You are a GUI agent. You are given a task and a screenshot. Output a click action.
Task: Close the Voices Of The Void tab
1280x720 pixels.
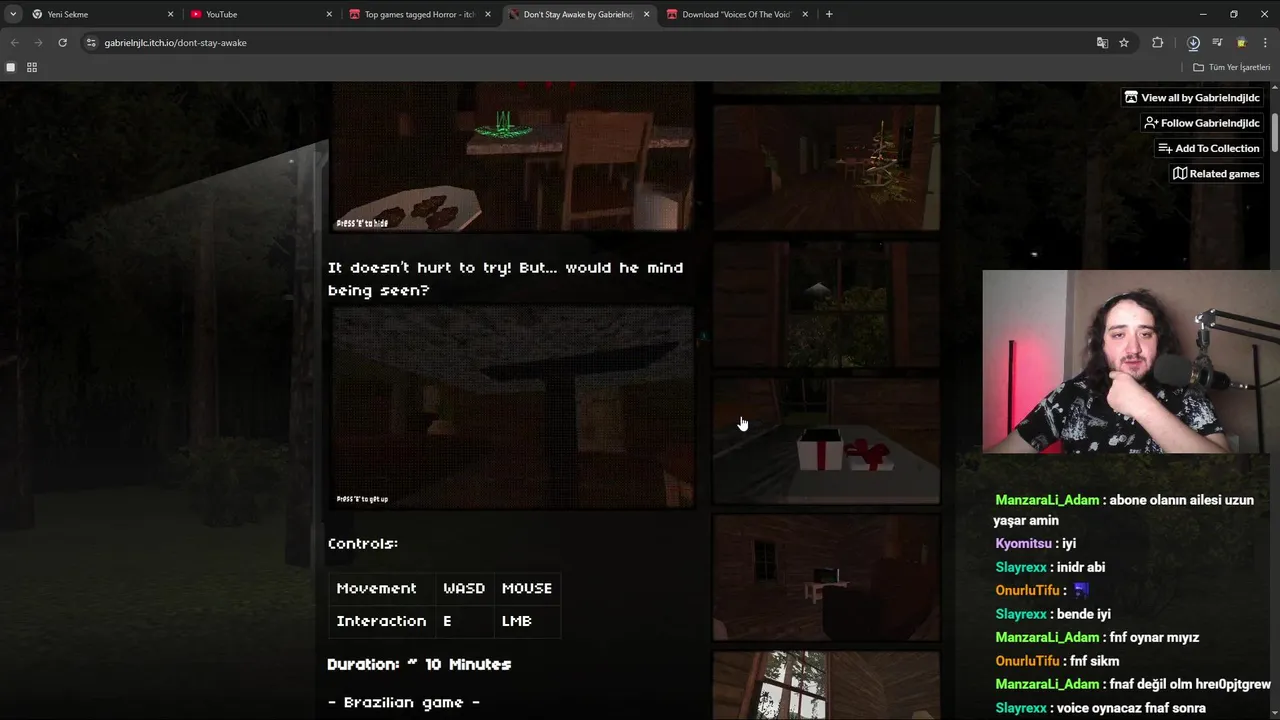point(805,14)
